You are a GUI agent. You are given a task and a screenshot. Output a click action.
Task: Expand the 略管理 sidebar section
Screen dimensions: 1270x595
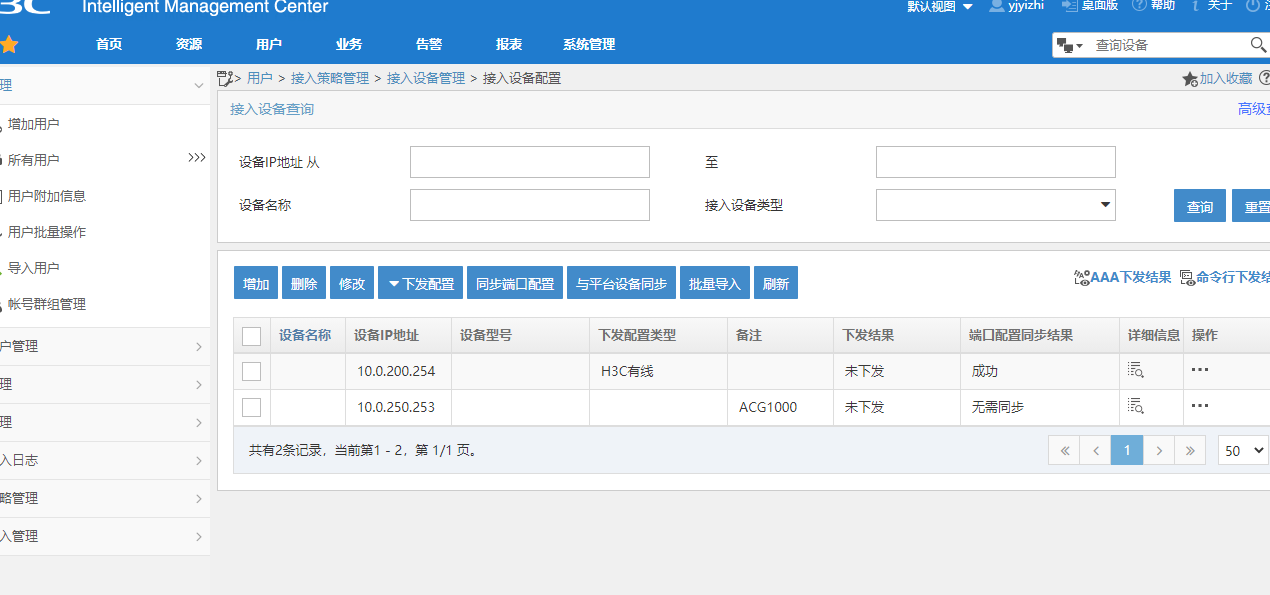(x=105, y=498)
